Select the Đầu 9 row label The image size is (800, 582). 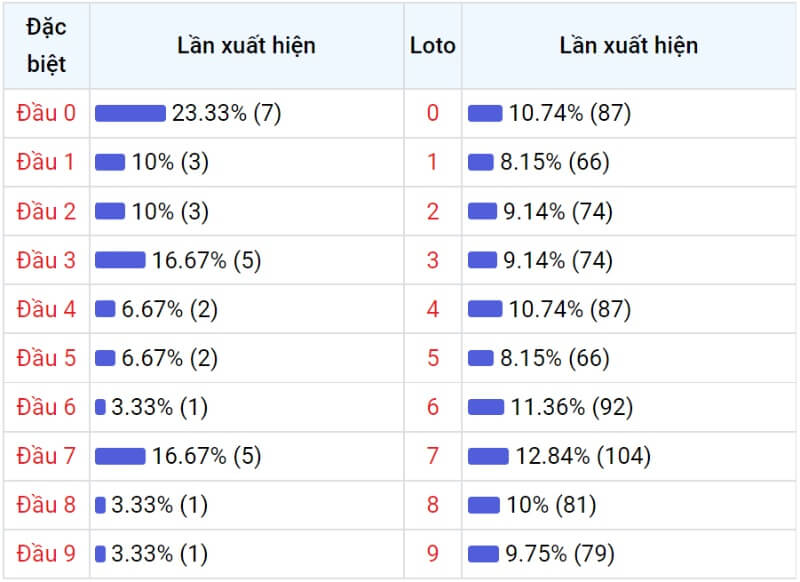point(46,553)
